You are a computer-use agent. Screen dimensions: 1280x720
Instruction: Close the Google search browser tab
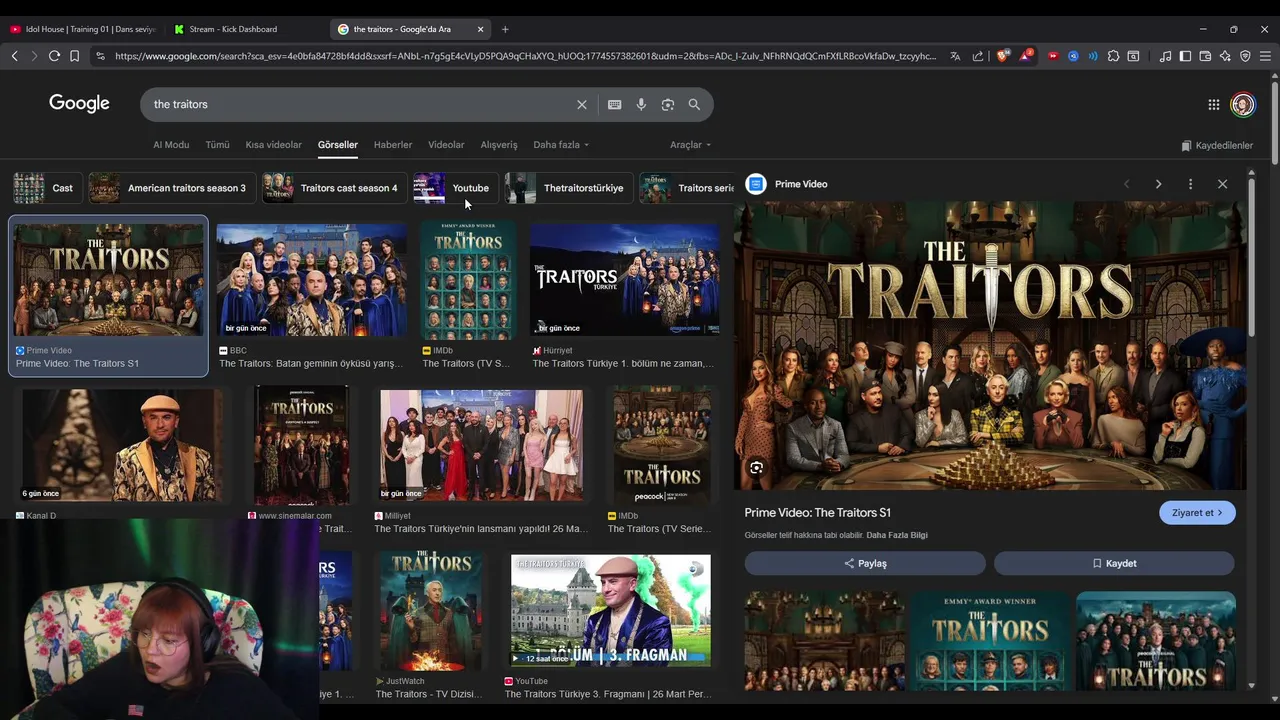480,29
